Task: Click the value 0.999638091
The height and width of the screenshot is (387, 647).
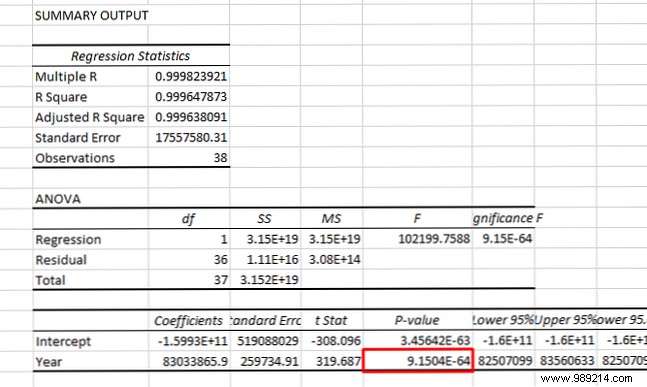Action: [x=191, y=117]
